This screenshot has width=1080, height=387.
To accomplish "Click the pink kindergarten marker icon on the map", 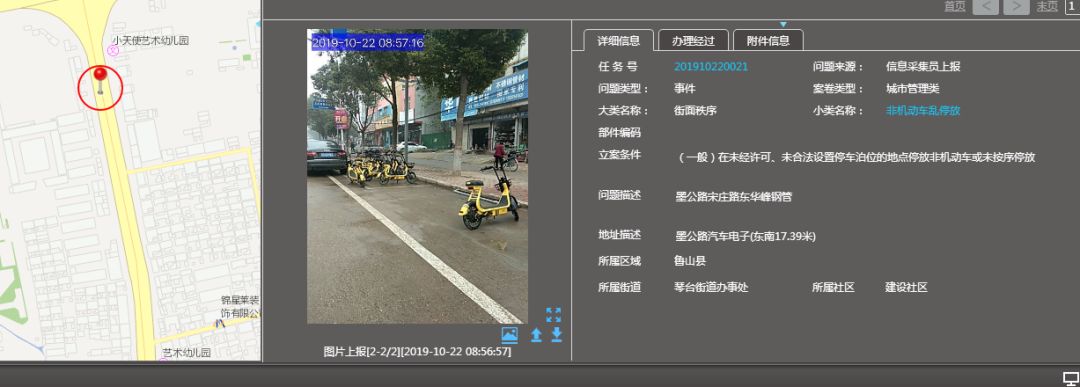I will (114, 50).
